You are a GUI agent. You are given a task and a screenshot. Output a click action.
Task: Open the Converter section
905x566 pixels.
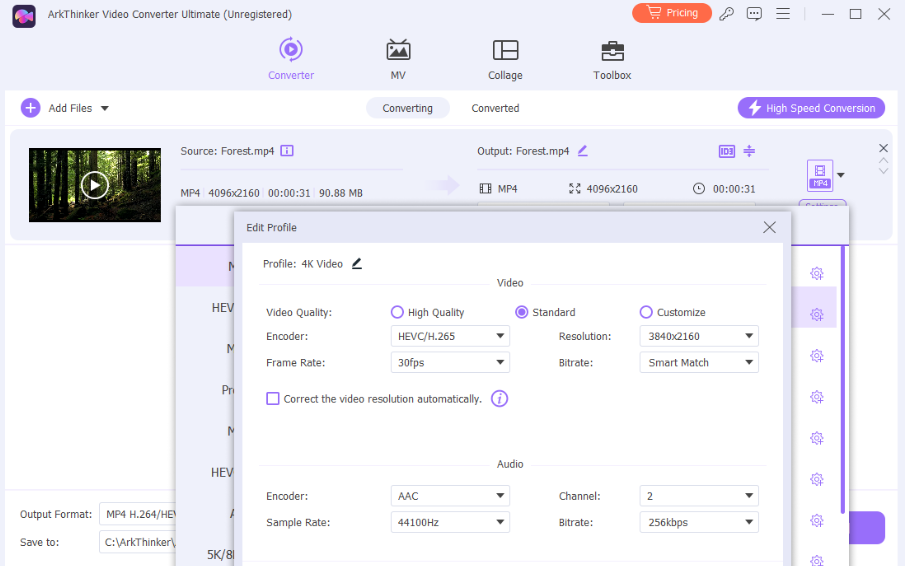tap(291, 59)
